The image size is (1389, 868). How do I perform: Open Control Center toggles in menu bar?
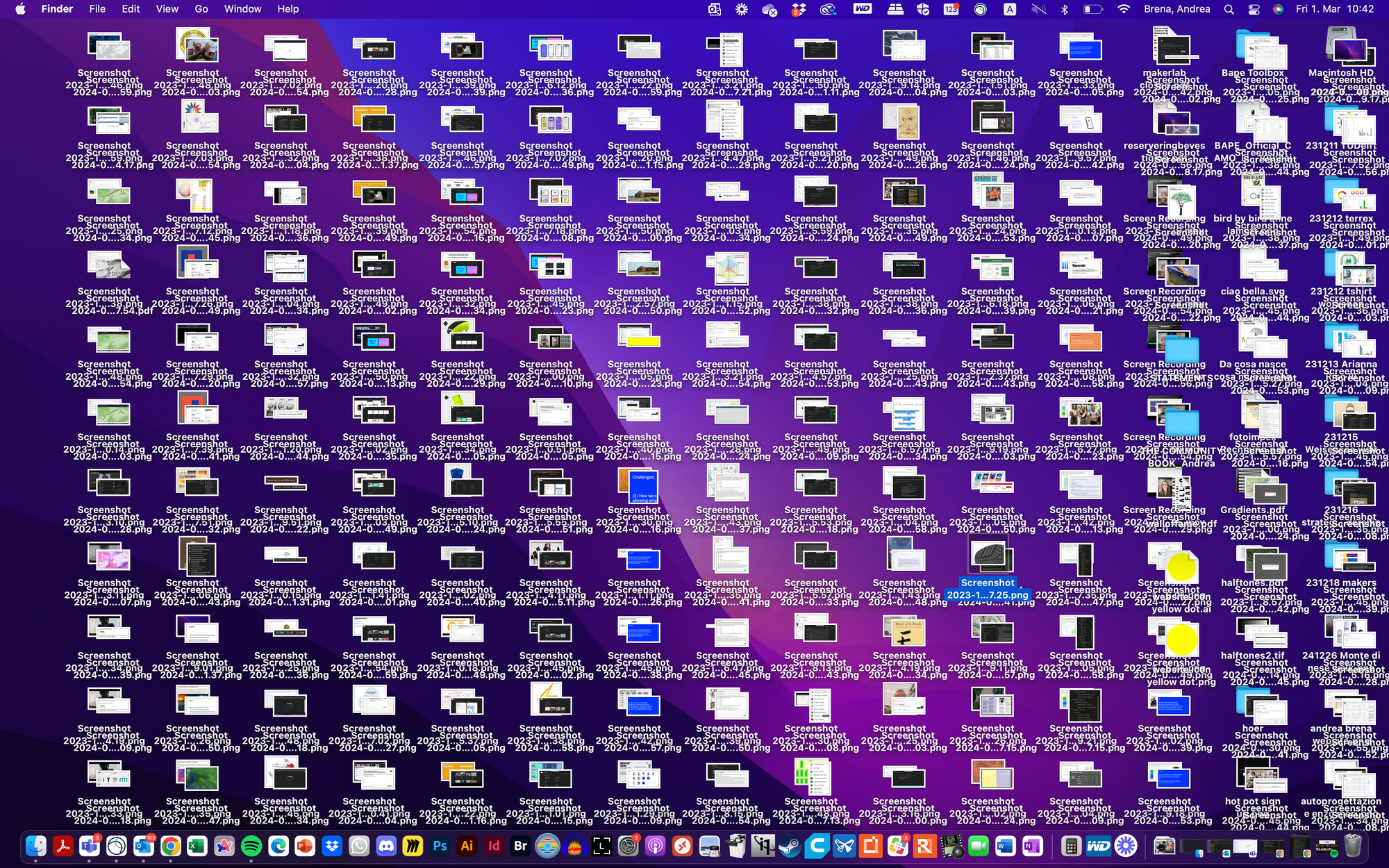[x=1254, y=9]
